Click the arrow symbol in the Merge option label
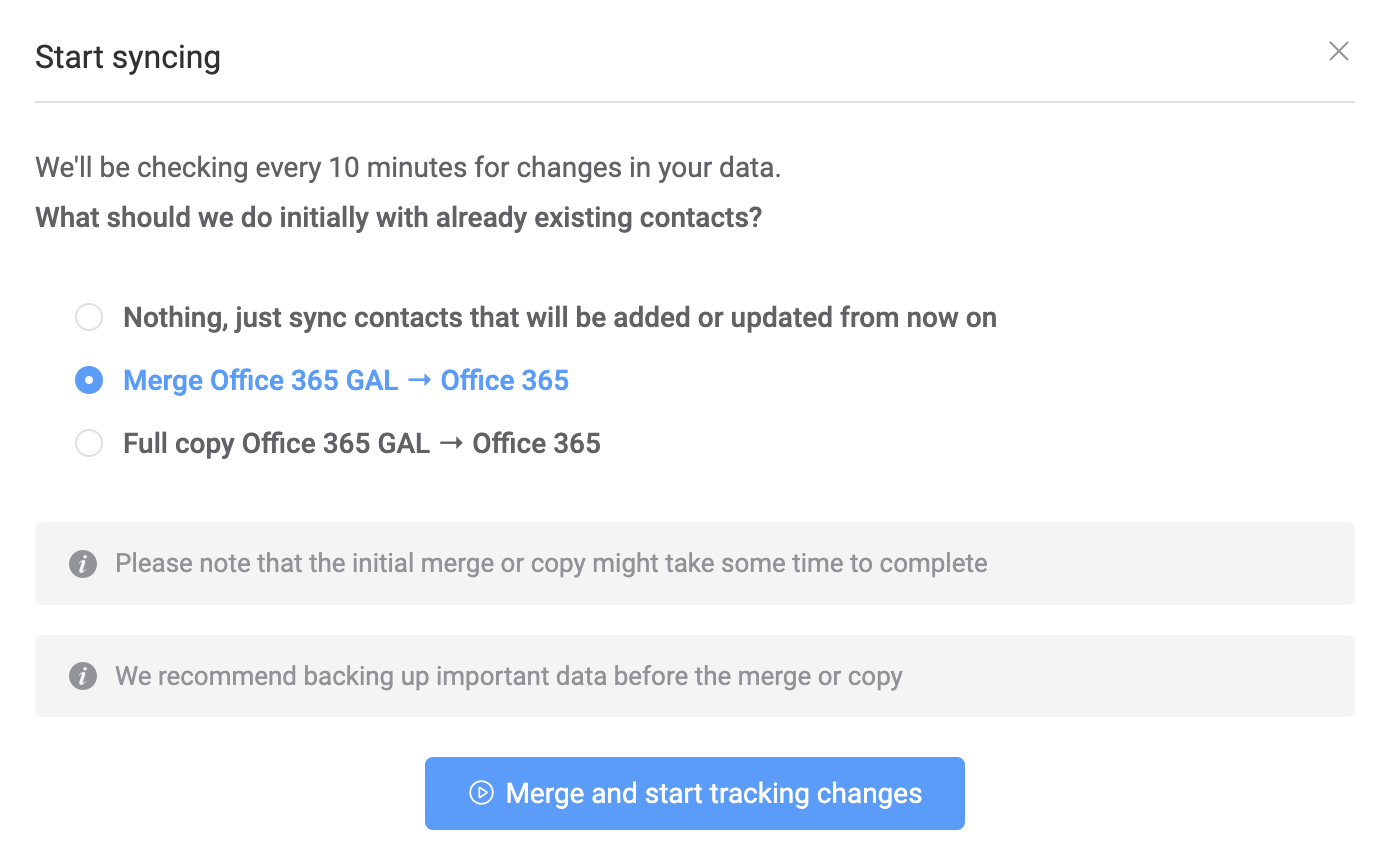This screenshot has height=862, width=1388. pos(421,380)
